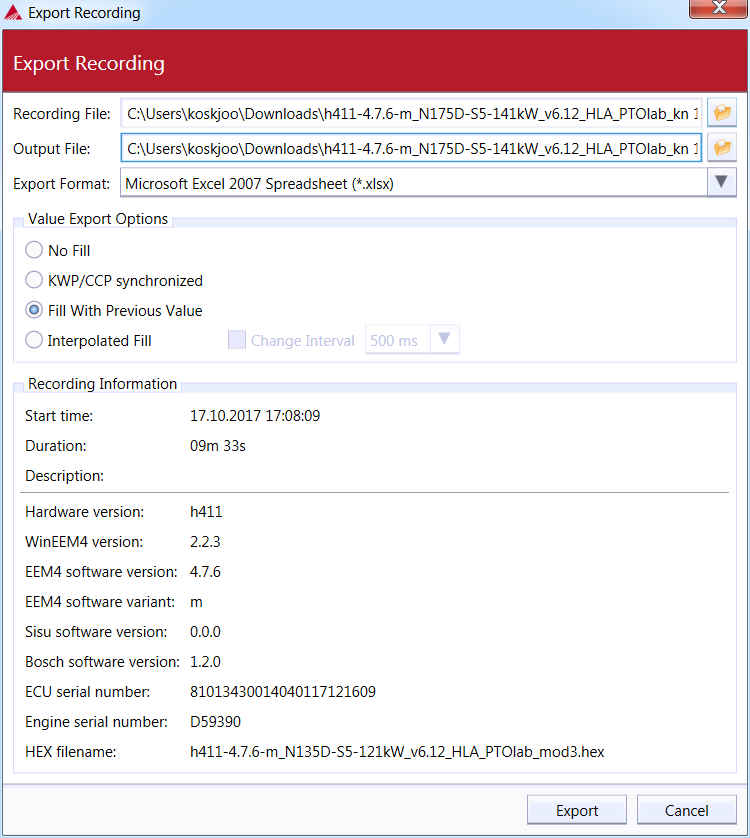Image resolution: width=750 pixels, height=838 pixels.
Task: Choose Fill With Previous Value option
Action: coord(34,310)
